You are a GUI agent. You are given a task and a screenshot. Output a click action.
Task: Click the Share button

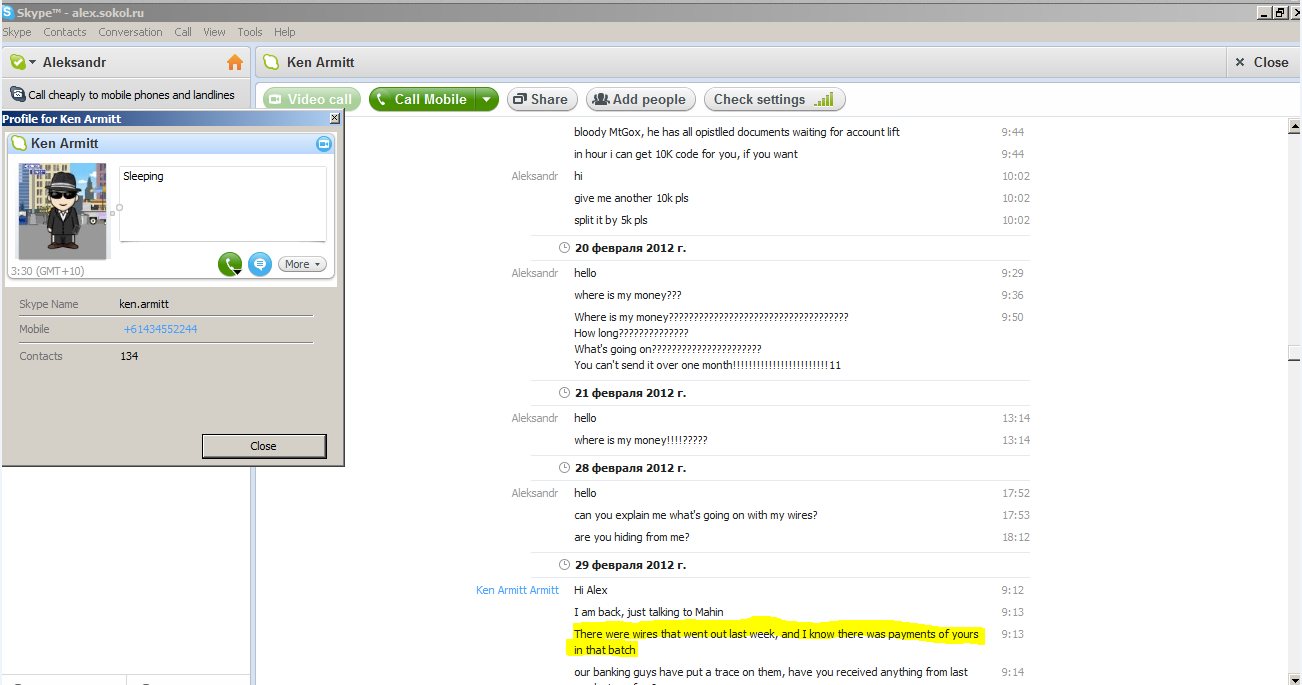[541, 99]
